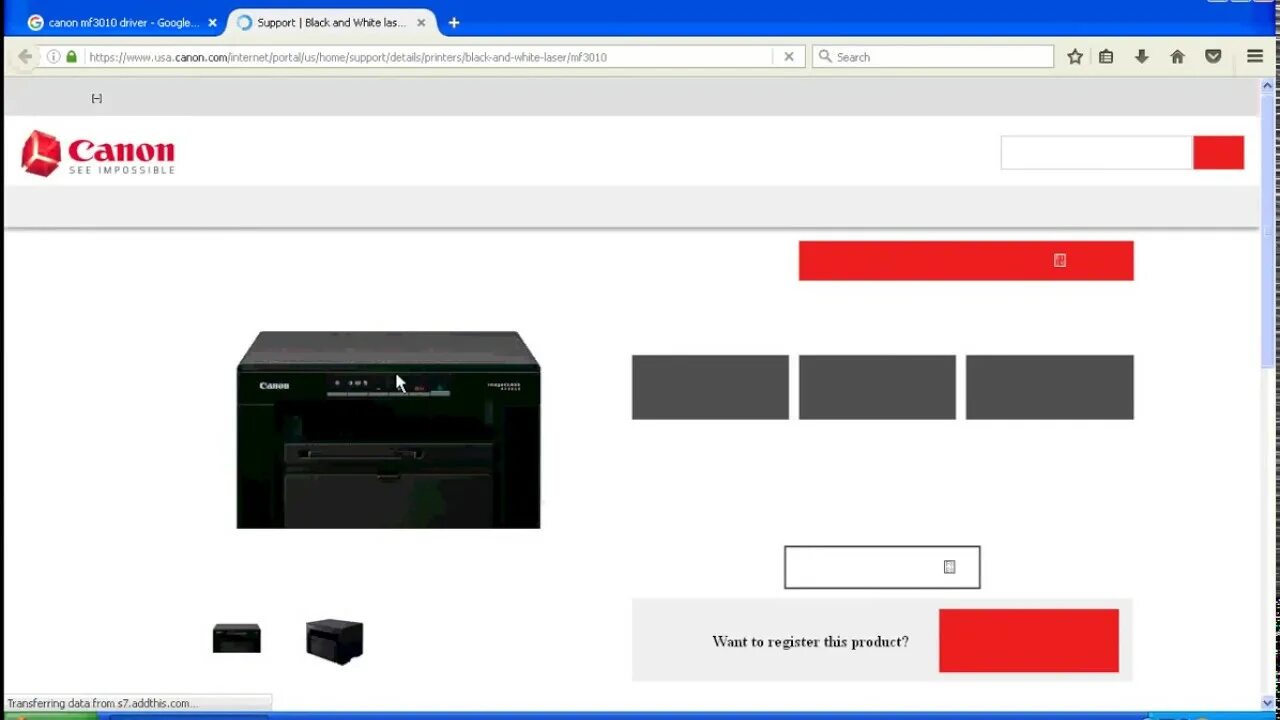The height and width of the screenshot is (720, 1280).
Task: Click 'Want to register this product?' text
Action: pyautogui.click(x=811, y=641)
